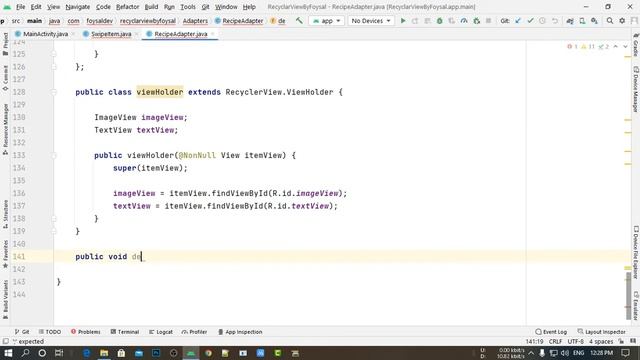Viewport: 640px width, 360px height.
Task: Open File Explorer from Windows taskbar
Action: pos(104,353)
